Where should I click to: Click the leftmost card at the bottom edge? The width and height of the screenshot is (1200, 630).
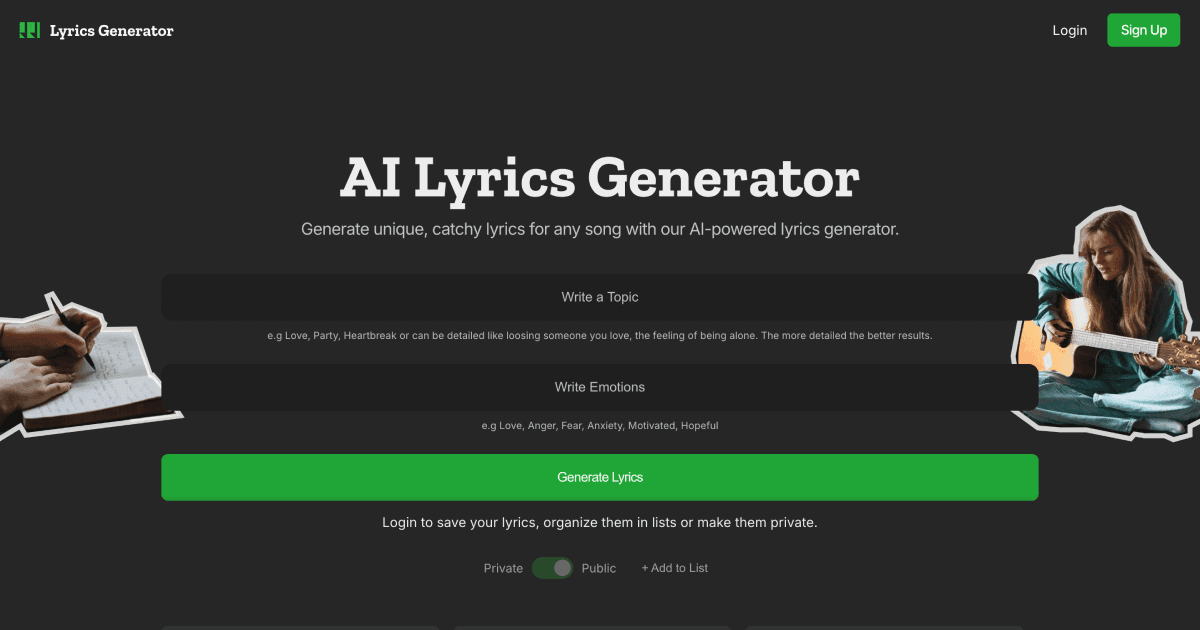coord(300,627)
